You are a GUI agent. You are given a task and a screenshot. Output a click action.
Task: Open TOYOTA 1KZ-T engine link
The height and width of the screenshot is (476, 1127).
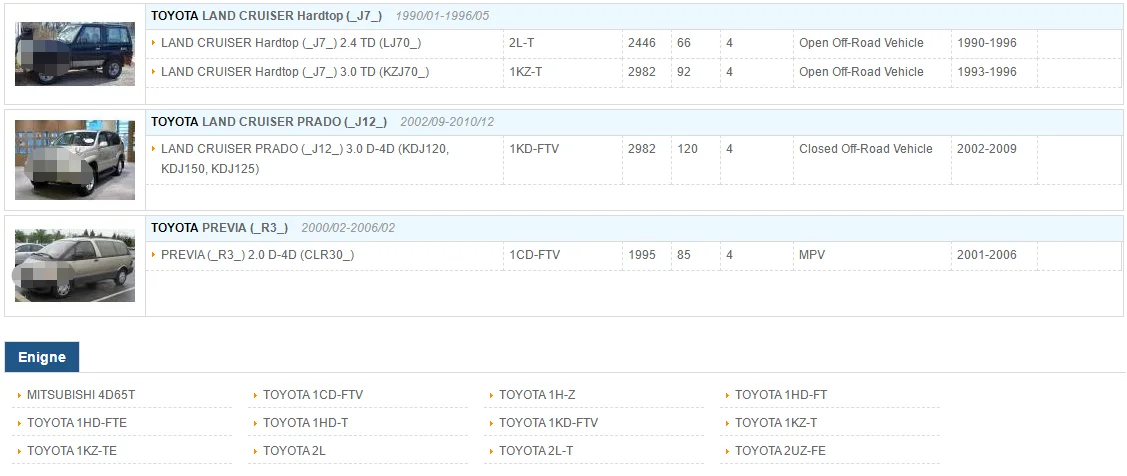pyautogui.click(x=776, y=423)
